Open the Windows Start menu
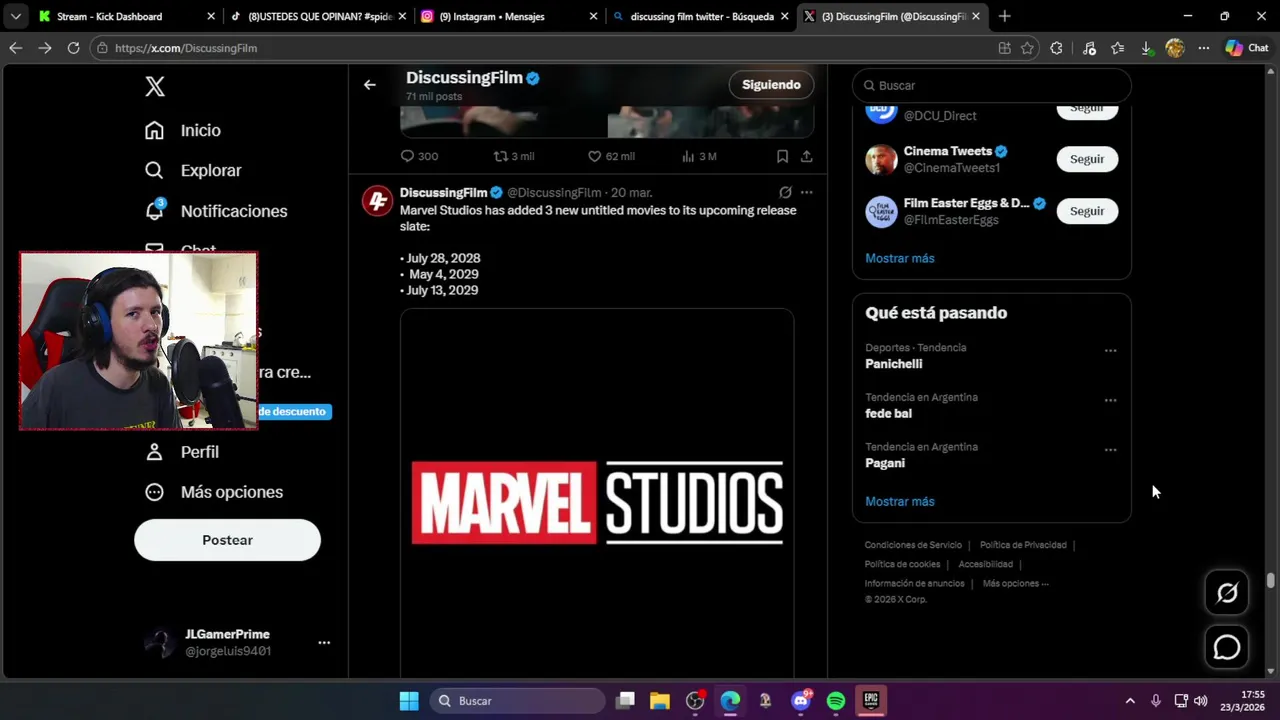Viewport: 1280px width, 720px height. [409, 701]
